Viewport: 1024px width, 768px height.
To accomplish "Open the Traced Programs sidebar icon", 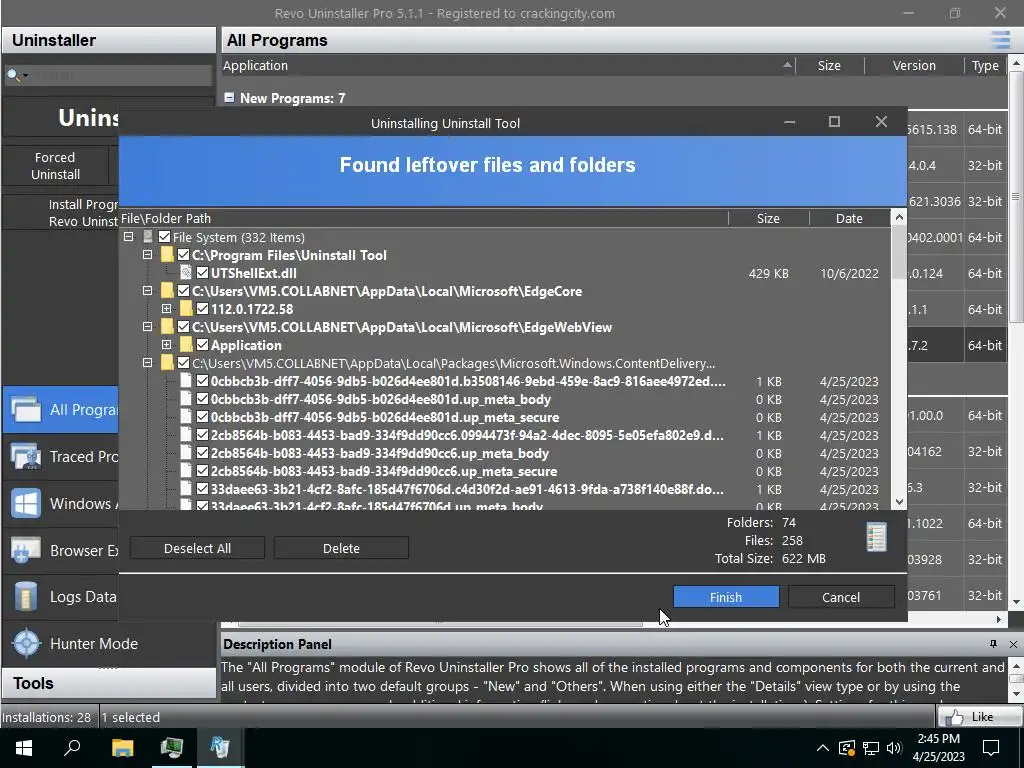I will [x=26, y=456].
